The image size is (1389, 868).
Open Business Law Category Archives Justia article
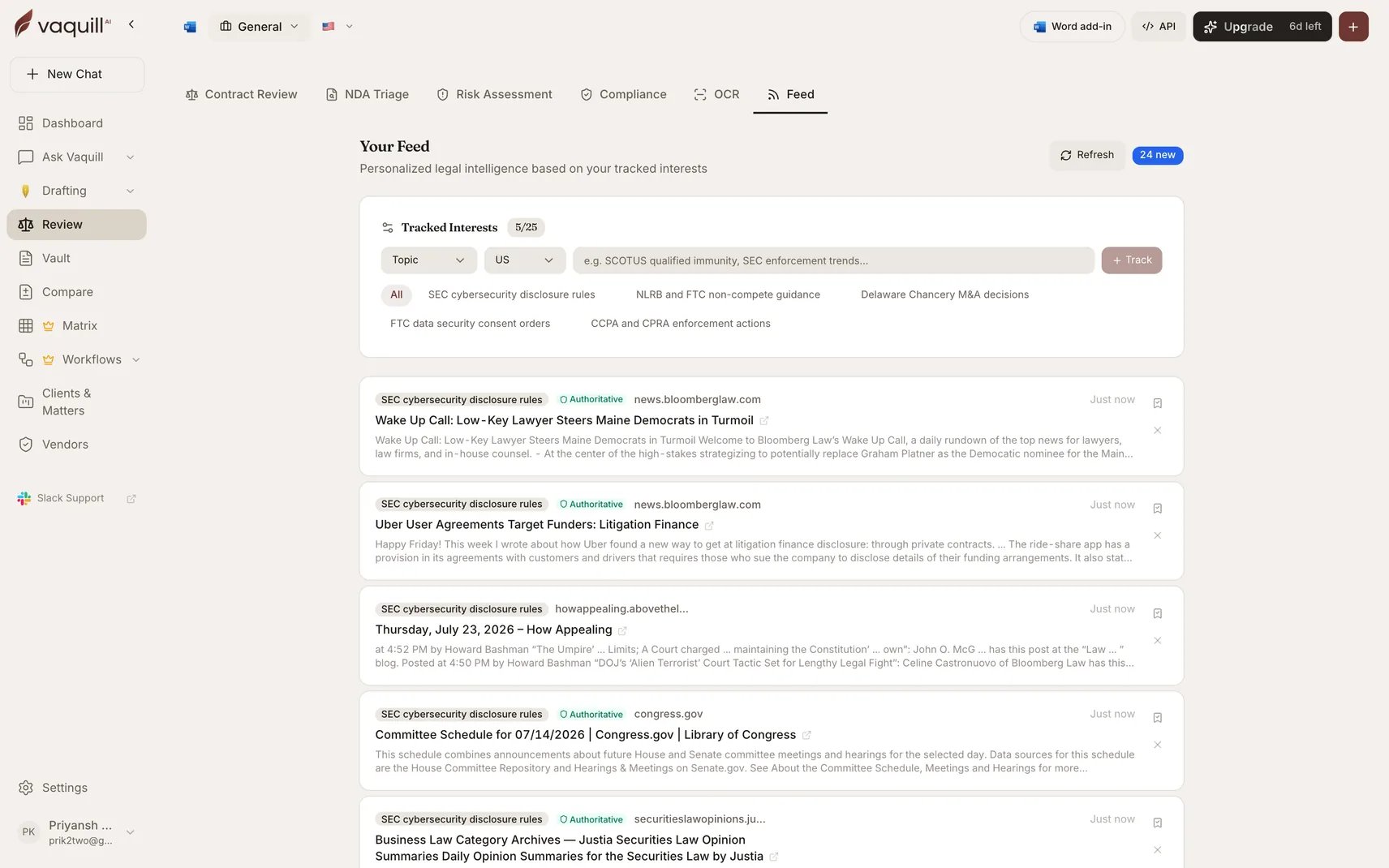point(569,848)
